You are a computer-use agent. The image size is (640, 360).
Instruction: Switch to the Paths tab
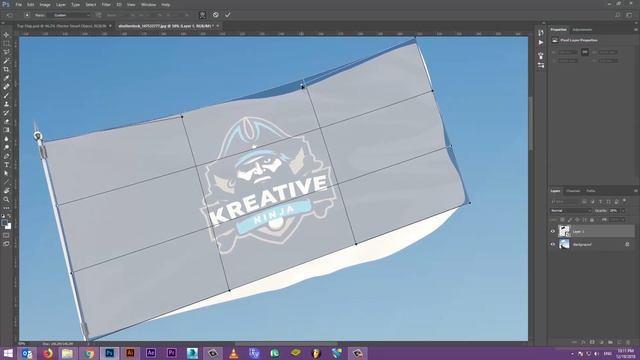[x=590, y=191]
